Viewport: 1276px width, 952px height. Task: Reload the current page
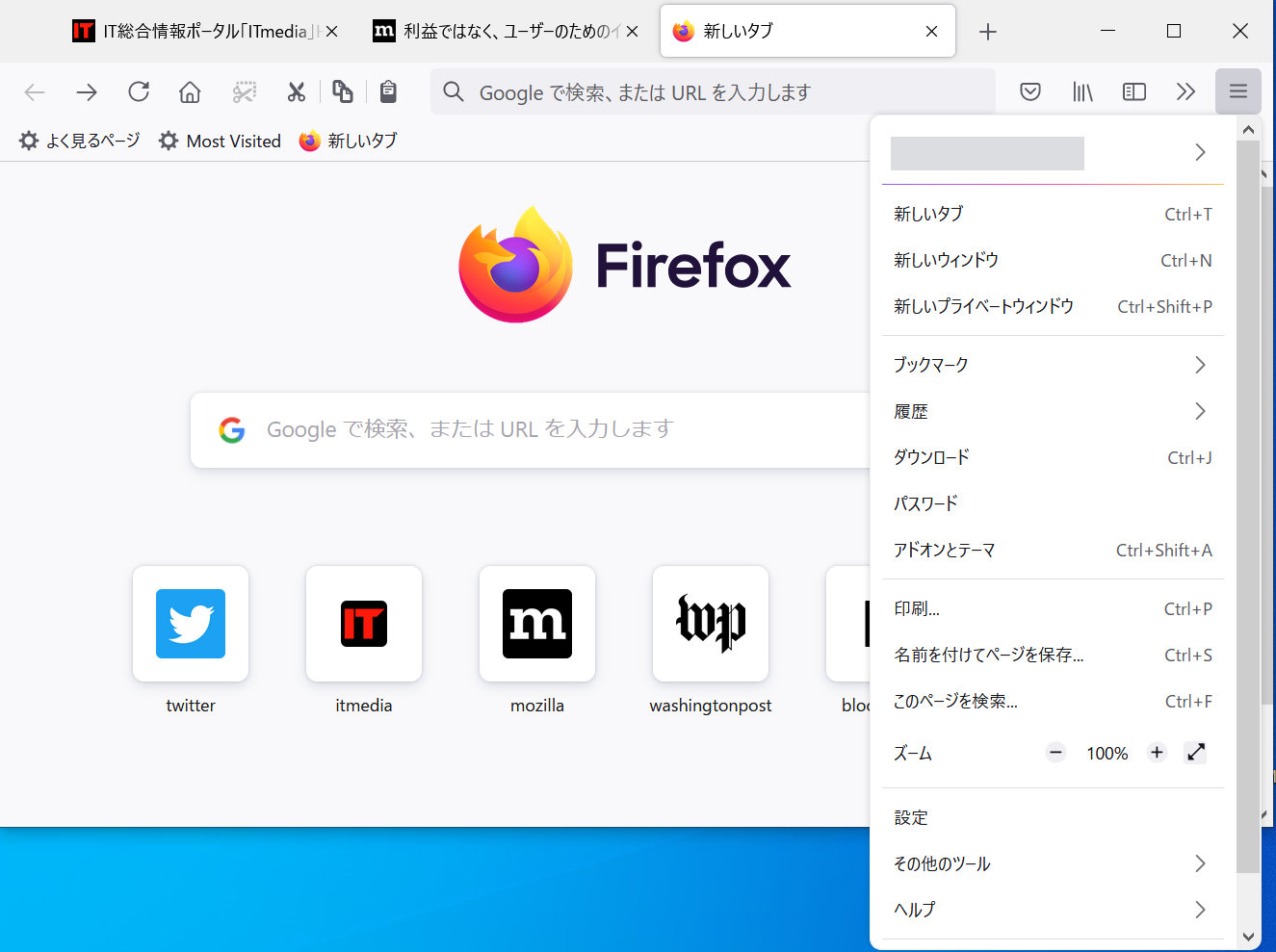pos(139,92)
